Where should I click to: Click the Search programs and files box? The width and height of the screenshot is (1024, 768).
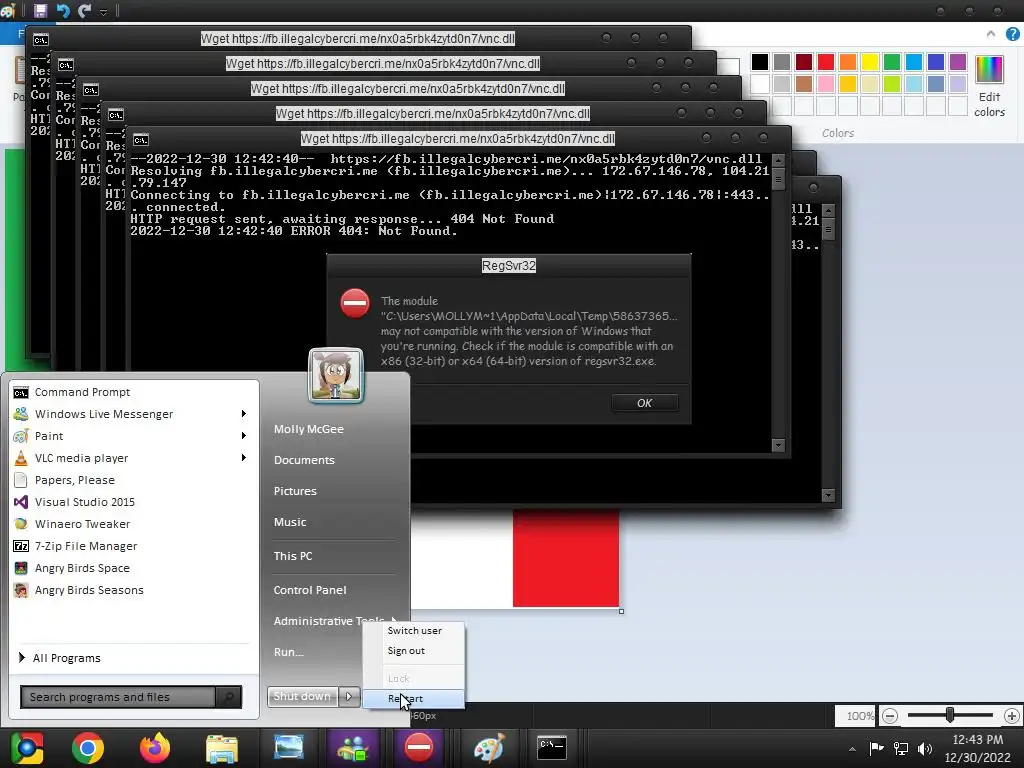click(118, 697)
